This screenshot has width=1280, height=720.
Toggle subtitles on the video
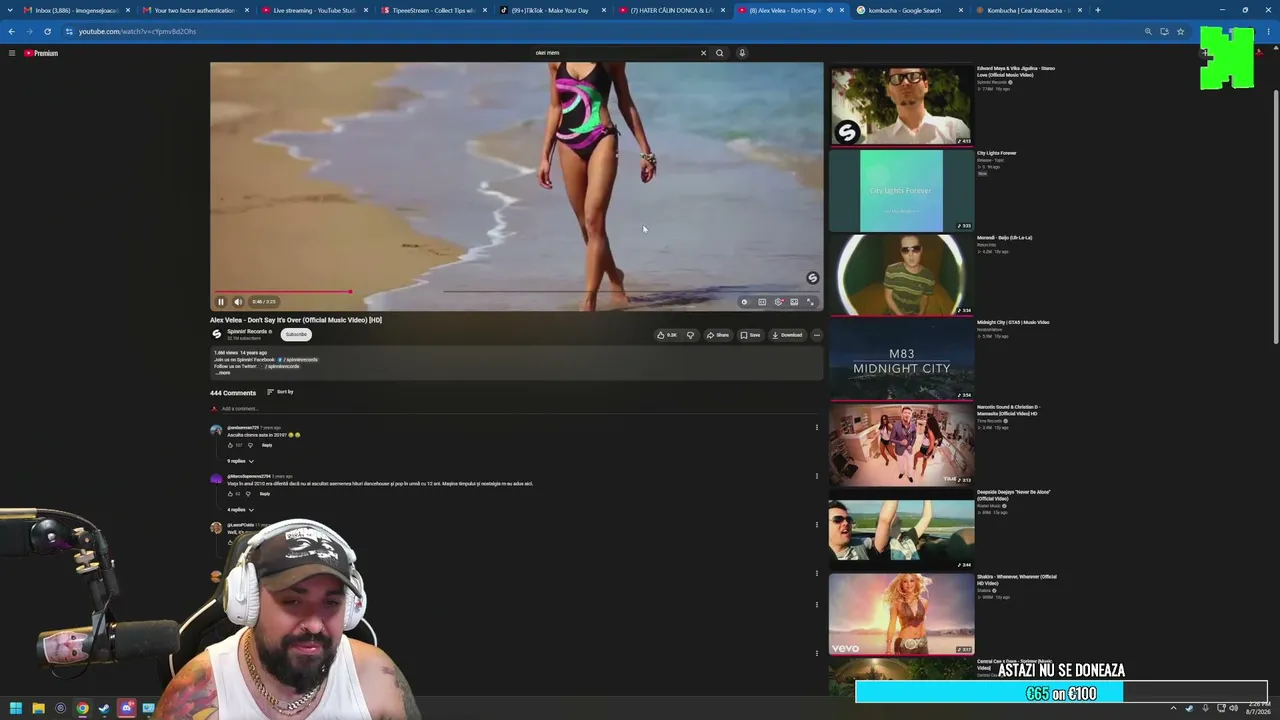(x=762, y=301)
